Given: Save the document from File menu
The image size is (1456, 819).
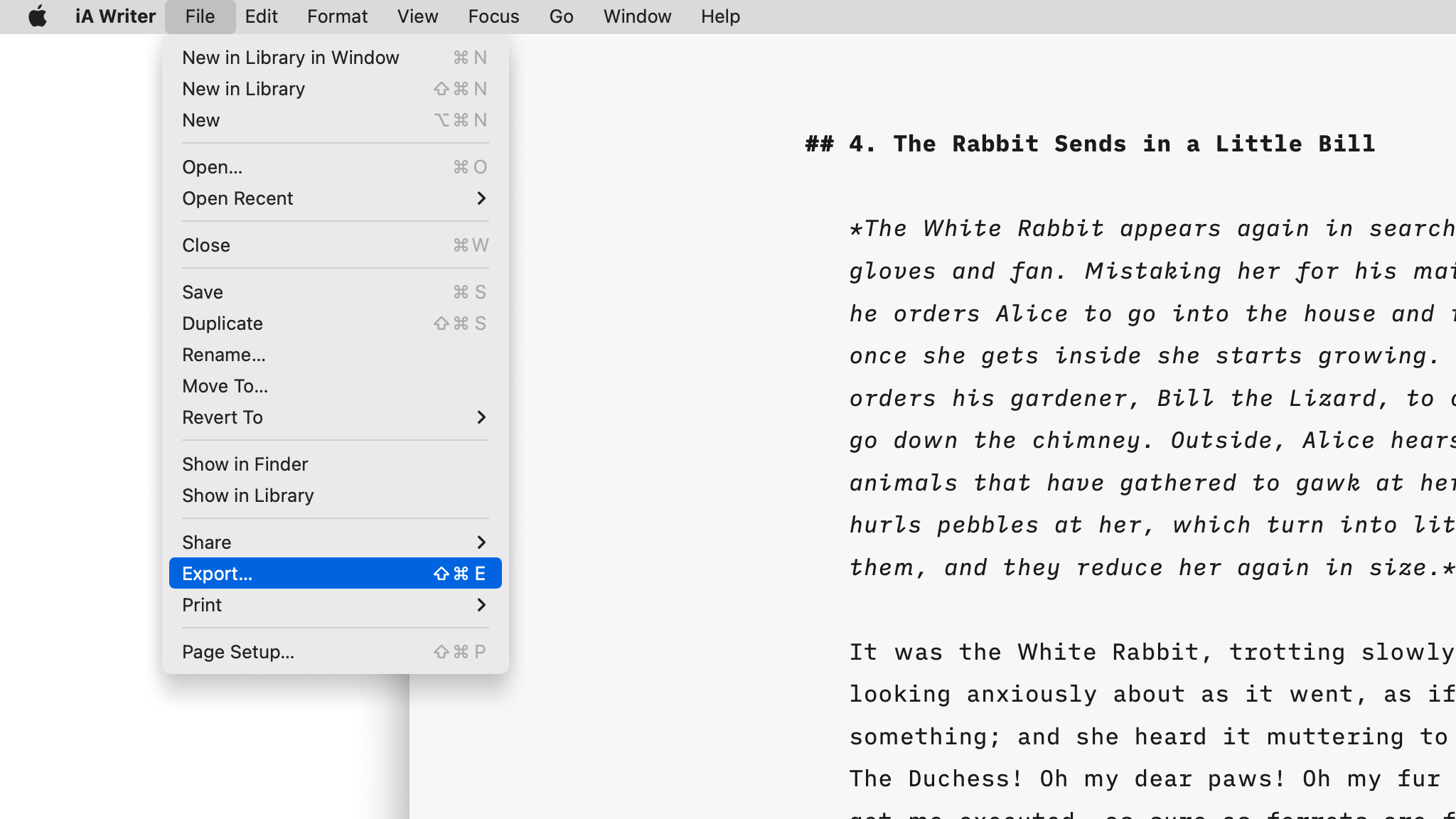Looking at the screenshot, I should [202, 292].
